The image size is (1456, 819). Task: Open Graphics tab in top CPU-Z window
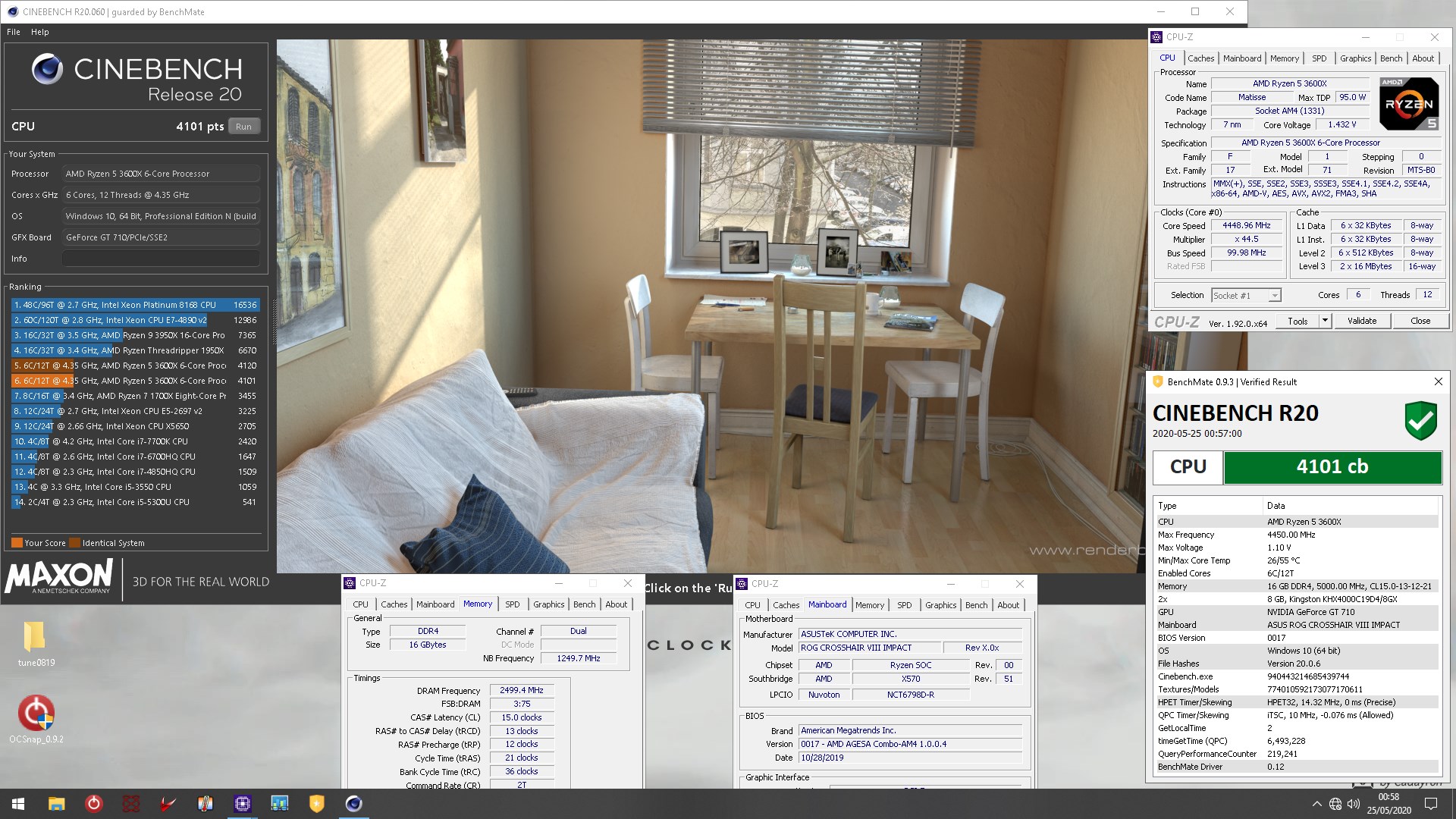1355,58
